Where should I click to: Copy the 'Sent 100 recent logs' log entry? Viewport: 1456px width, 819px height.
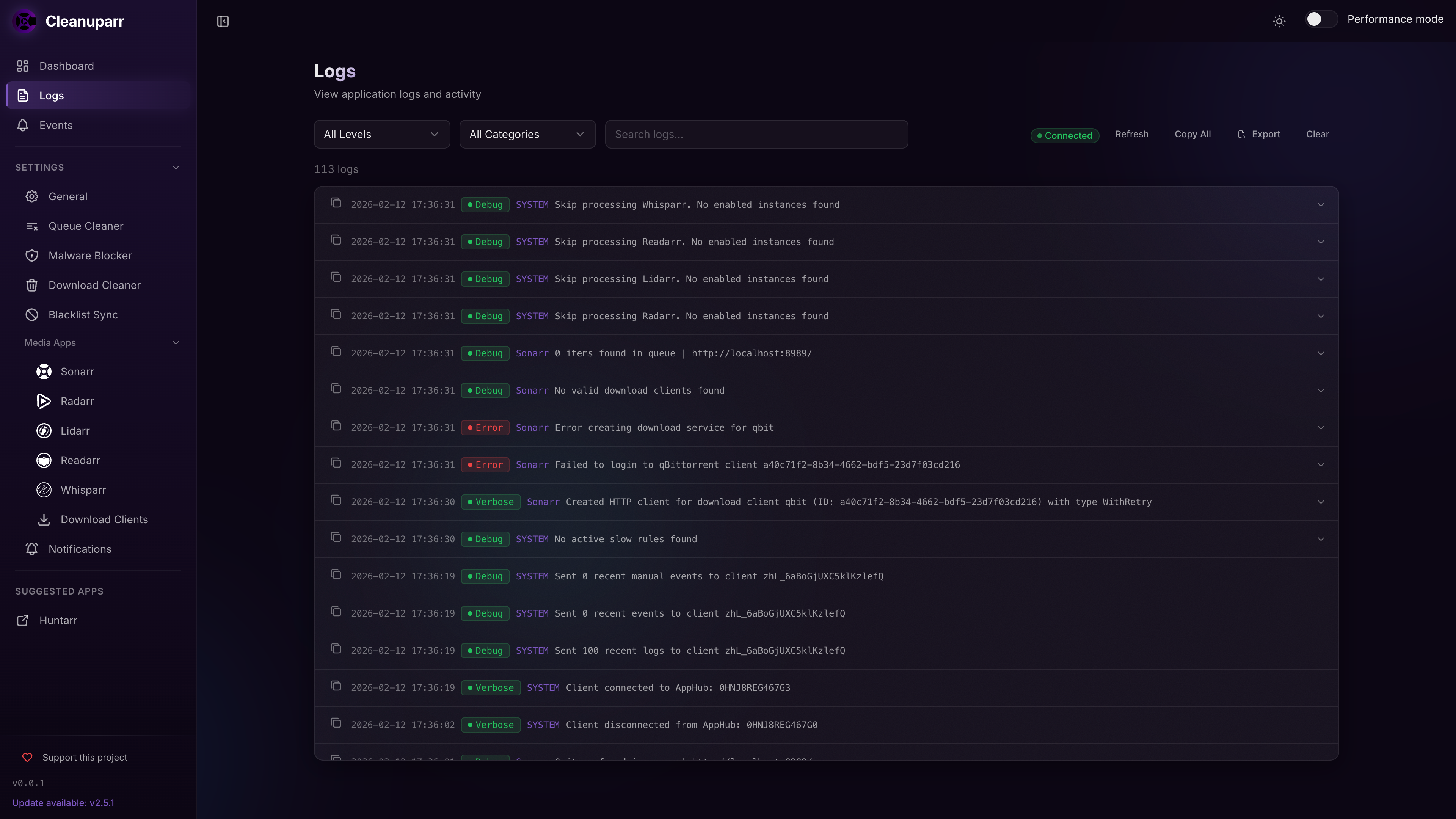click(336, 648)
